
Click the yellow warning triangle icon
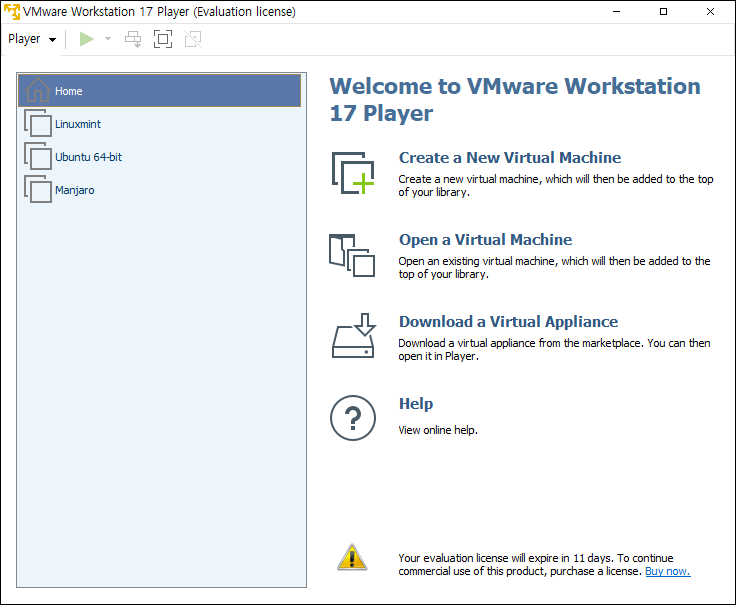coord(352,558)
